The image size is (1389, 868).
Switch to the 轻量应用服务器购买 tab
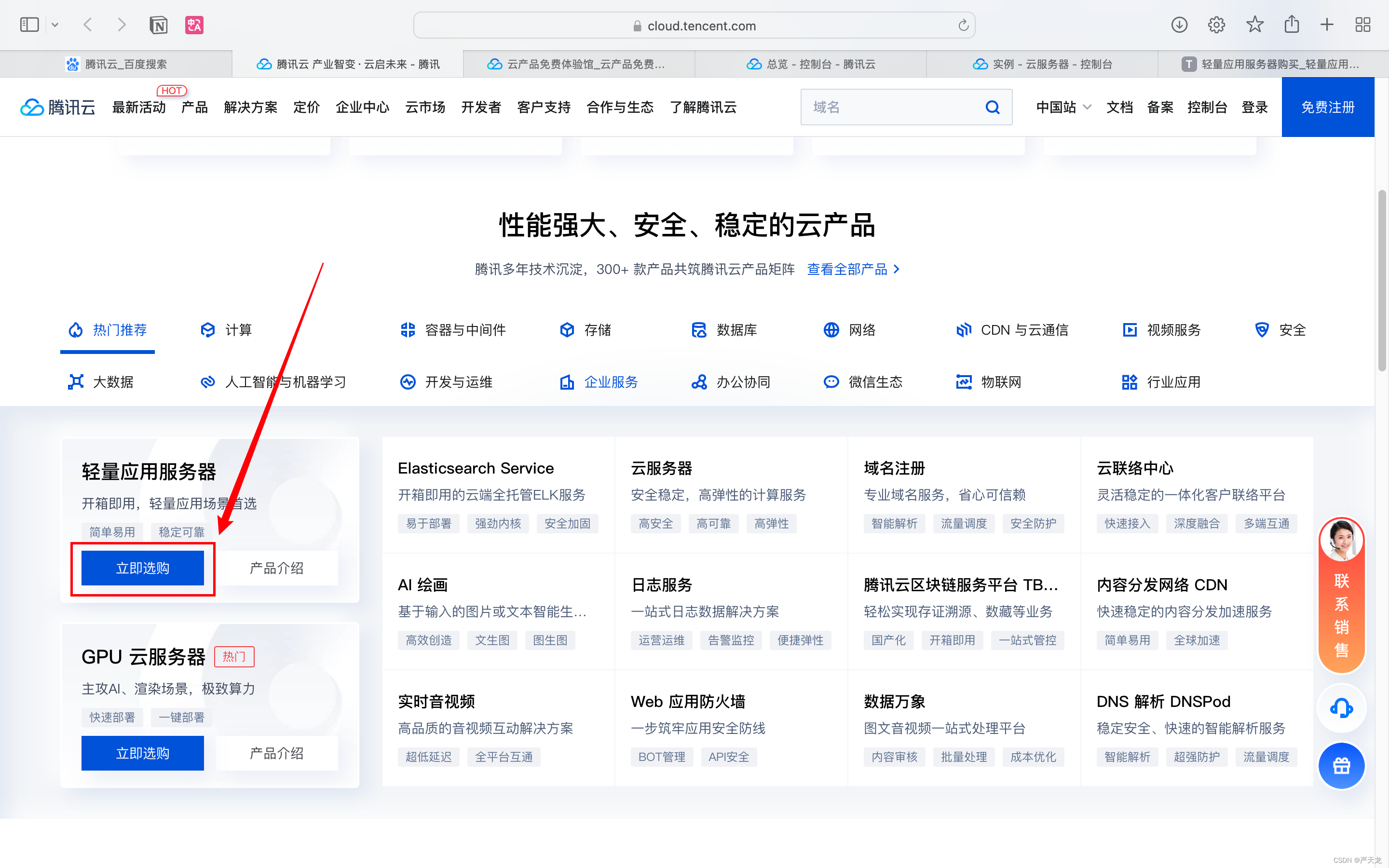click(1273, 64)
